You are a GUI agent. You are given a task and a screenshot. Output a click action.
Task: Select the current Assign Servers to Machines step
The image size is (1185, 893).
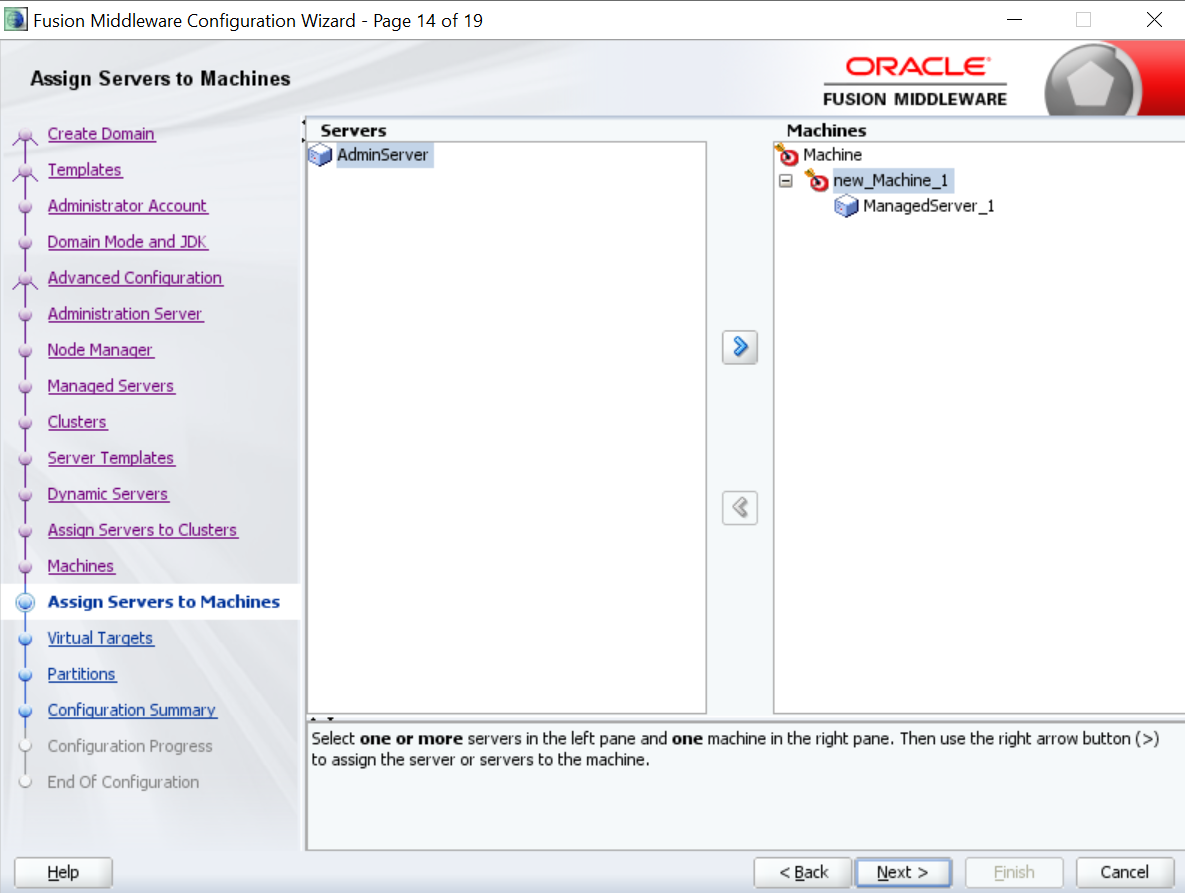(x=163, y=602)
